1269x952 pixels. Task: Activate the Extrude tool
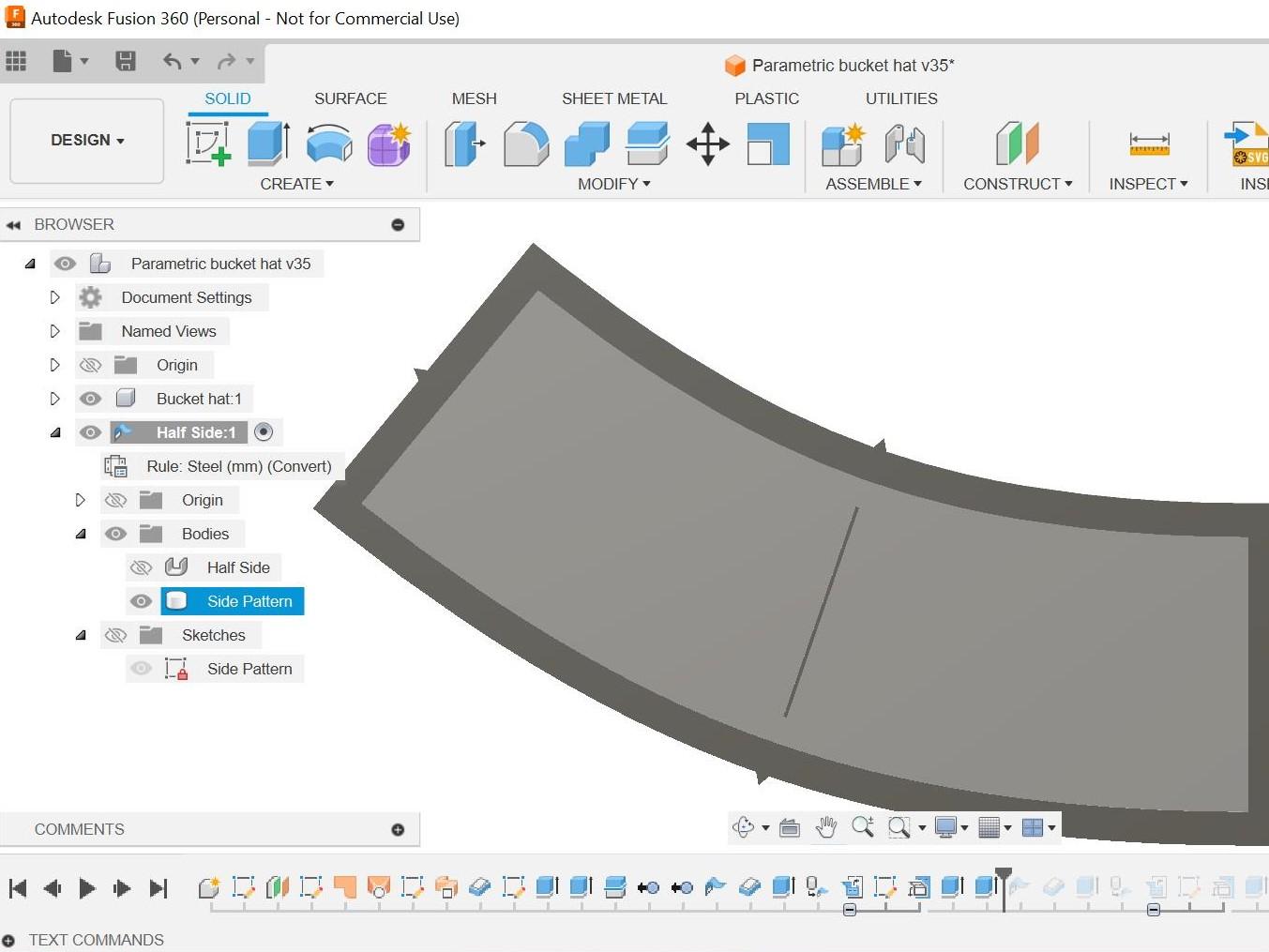(x=267, y=144)
